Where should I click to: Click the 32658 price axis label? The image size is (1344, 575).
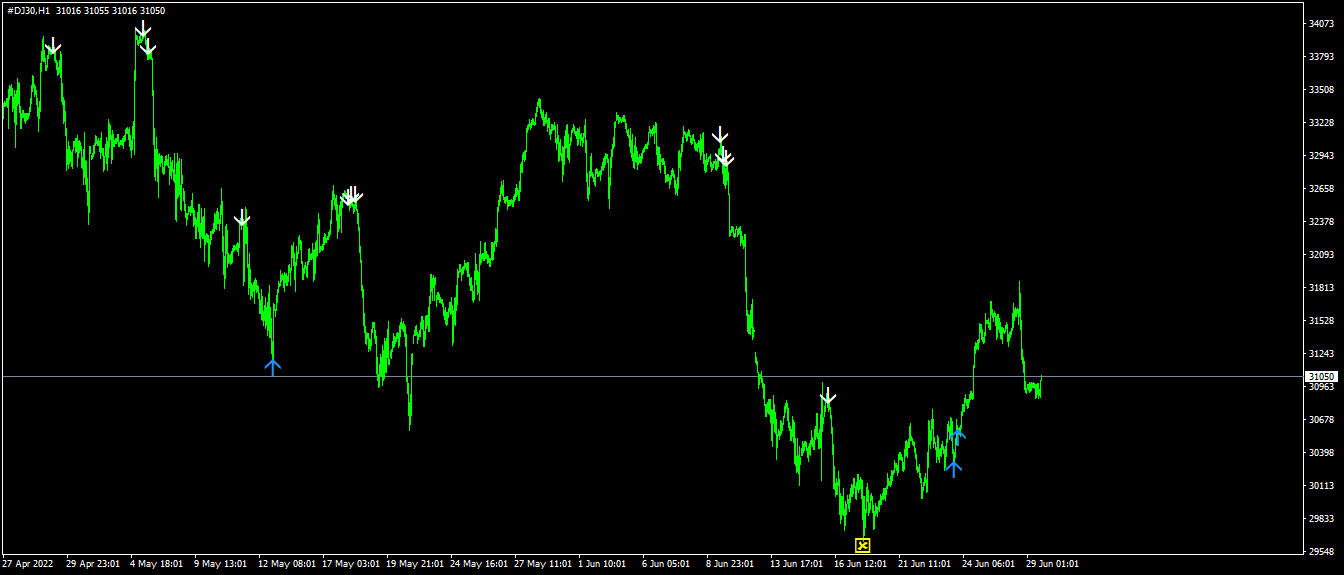(1321, 188)
